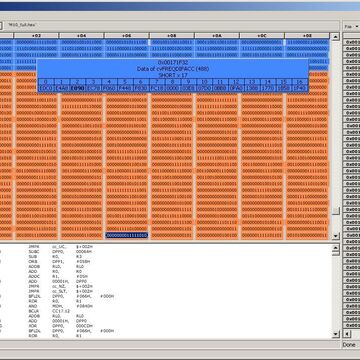
Task: Click the +0A column header
Action: tap(217, 35)
